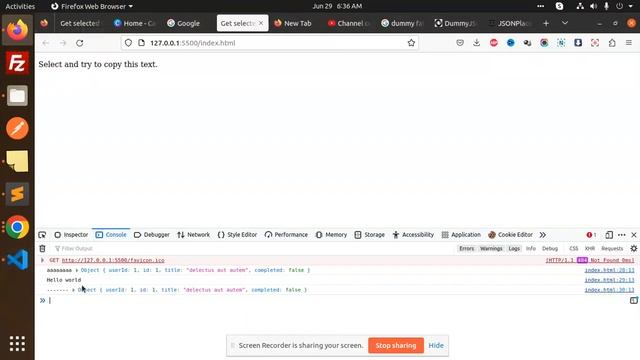
Task: Toggle the CSS filter
Action: [x=573, y=249]
